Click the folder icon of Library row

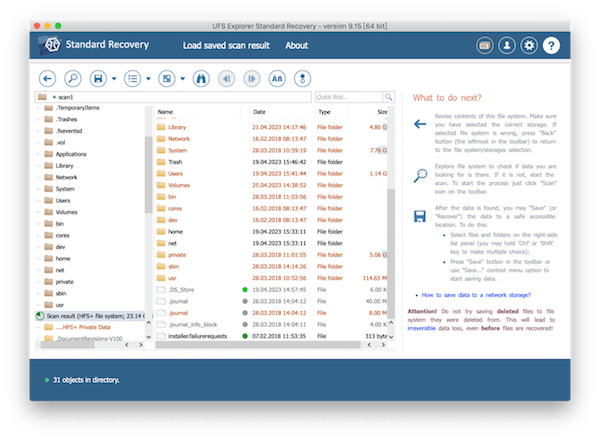161,127
